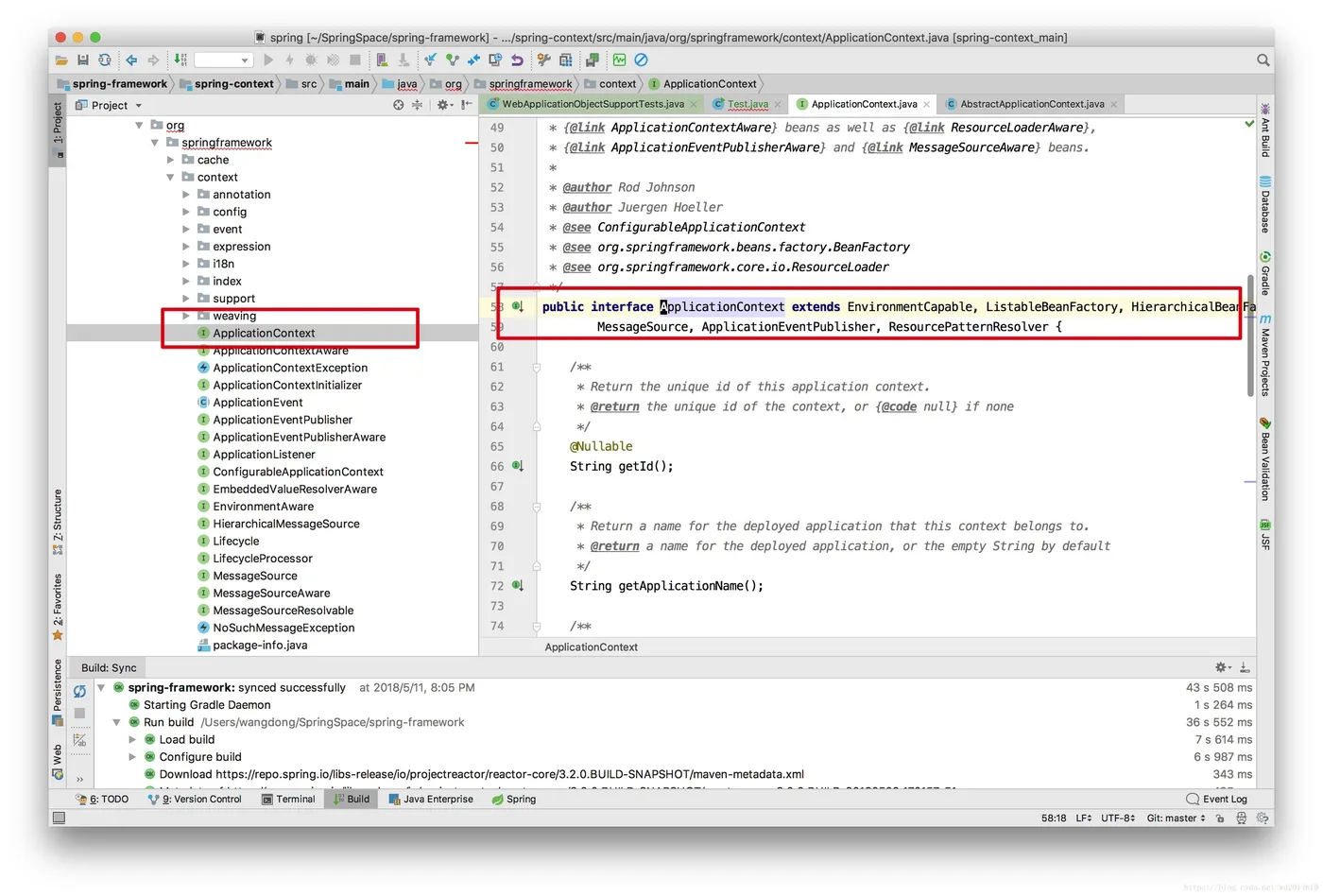The image size is (1323, 896).
Task: Click the Save All toolbar icon
Action: pos(83,60)
